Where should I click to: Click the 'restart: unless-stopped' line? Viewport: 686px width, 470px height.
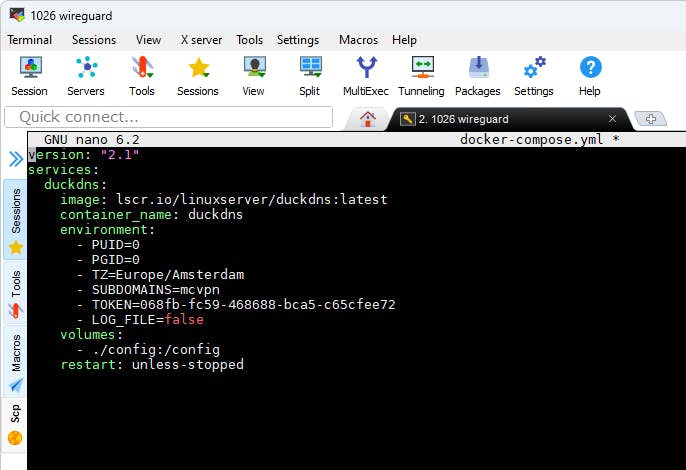pos(152,365)
